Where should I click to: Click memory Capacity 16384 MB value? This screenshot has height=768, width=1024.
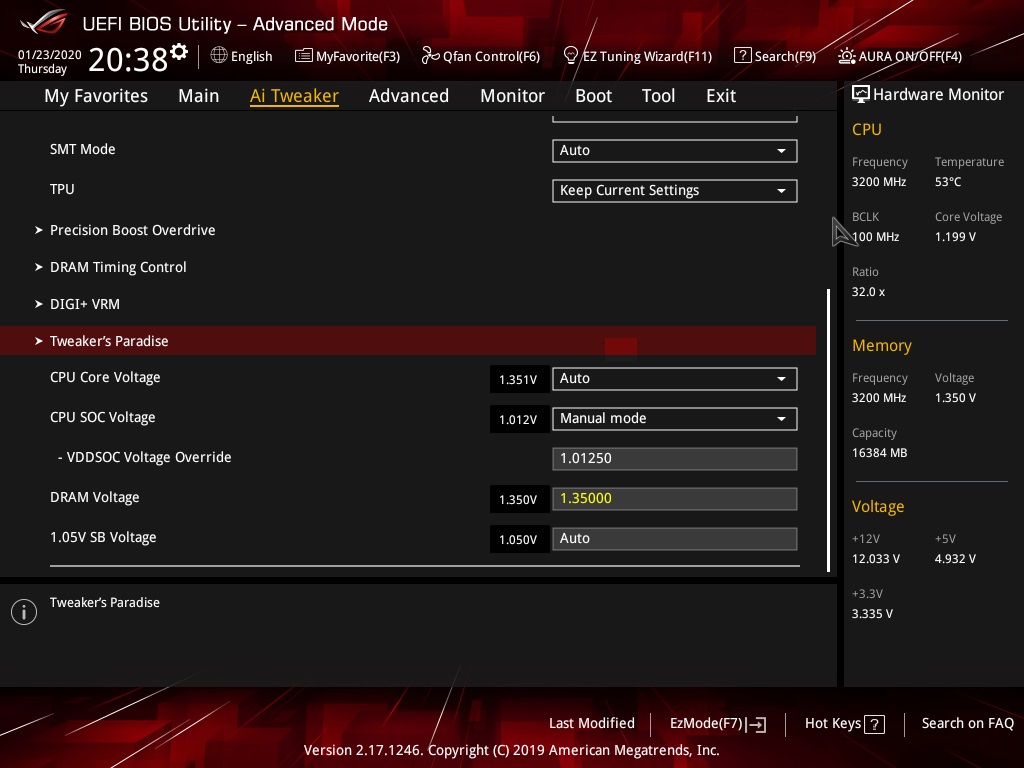(x=879, y=453)
